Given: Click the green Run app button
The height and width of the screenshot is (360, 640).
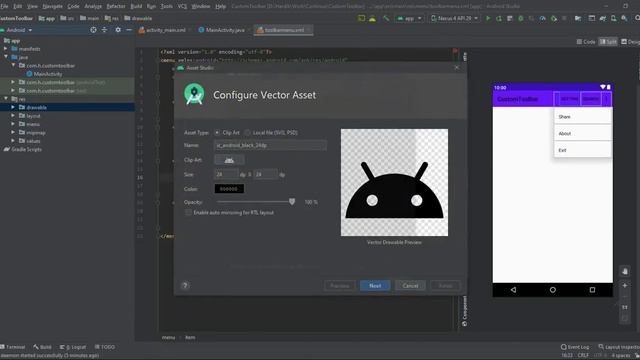Looking at the screenshot, I should (x=488, y=18).
